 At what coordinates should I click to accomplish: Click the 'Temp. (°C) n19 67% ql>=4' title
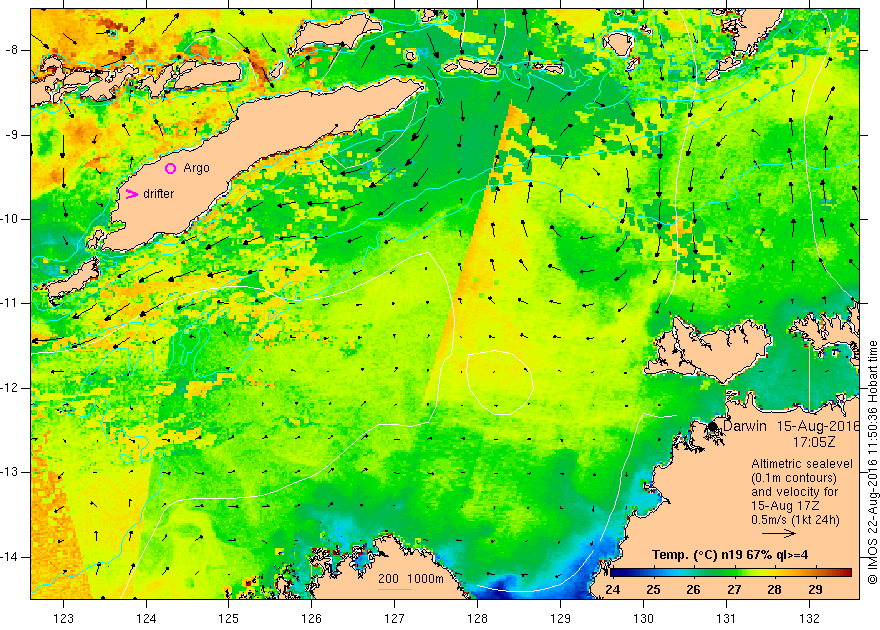pyautogui.click(x=730, y=555)
